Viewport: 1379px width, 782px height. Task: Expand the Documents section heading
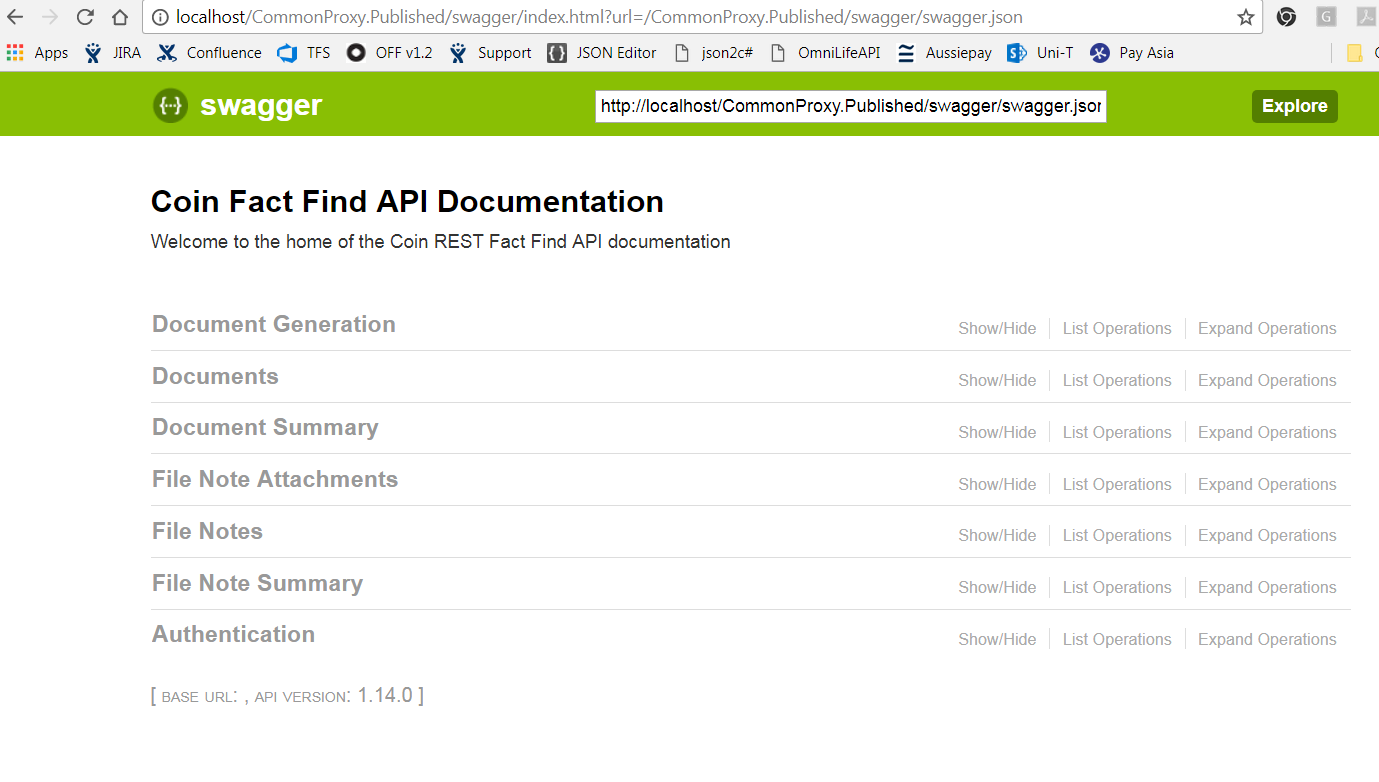pyautogui.click(x=215, y=376)
